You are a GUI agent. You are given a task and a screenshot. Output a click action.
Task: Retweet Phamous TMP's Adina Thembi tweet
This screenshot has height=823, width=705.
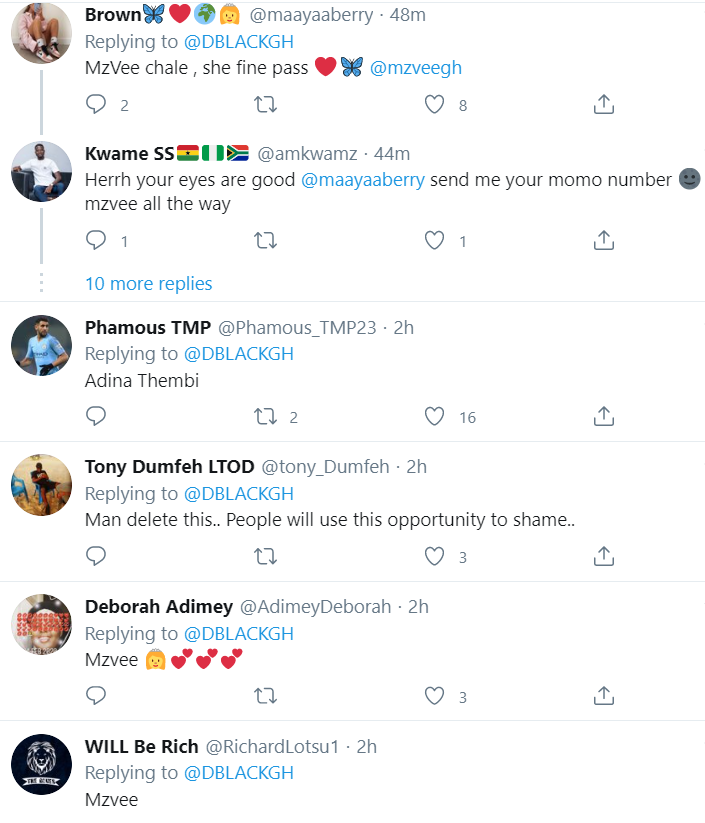(x=266, y=416)
